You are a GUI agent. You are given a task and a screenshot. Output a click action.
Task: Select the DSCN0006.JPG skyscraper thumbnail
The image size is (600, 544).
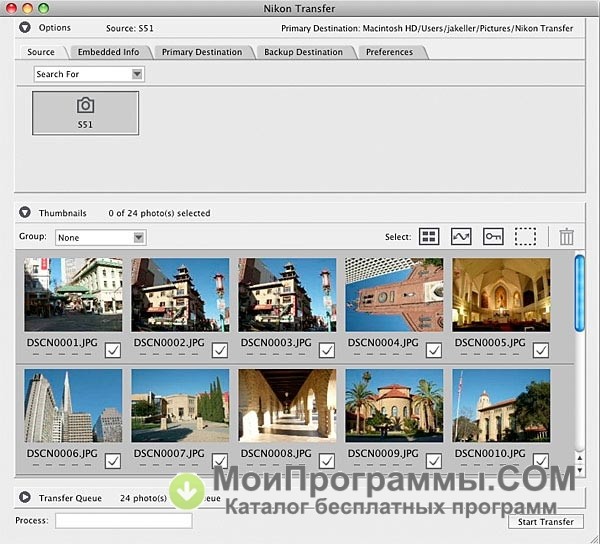[x=73, y=406]
